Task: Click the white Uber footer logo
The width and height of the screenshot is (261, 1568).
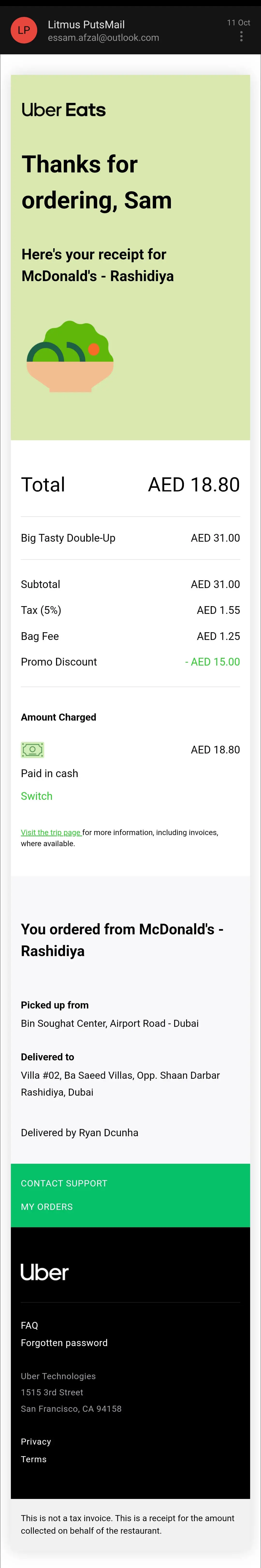Action: coord(44,1272)
